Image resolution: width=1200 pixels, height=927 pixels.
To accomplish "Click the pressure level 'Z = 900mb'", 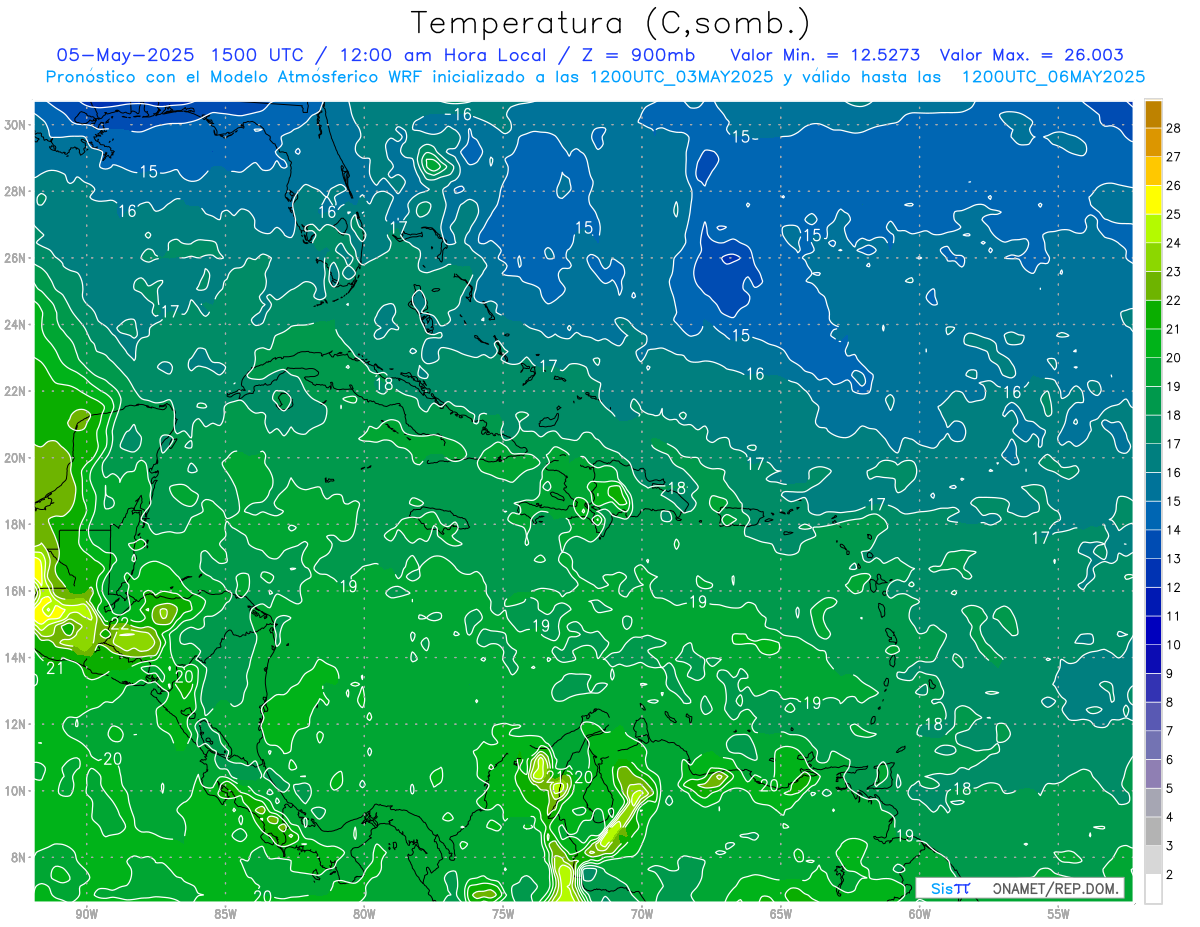I will coord(636,55).
